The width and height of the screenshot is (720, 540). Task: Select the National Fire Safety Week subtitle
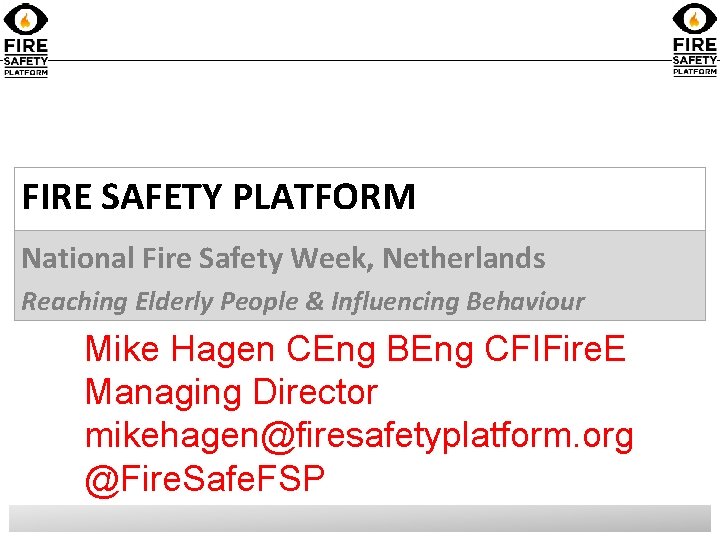coord(283,259)
